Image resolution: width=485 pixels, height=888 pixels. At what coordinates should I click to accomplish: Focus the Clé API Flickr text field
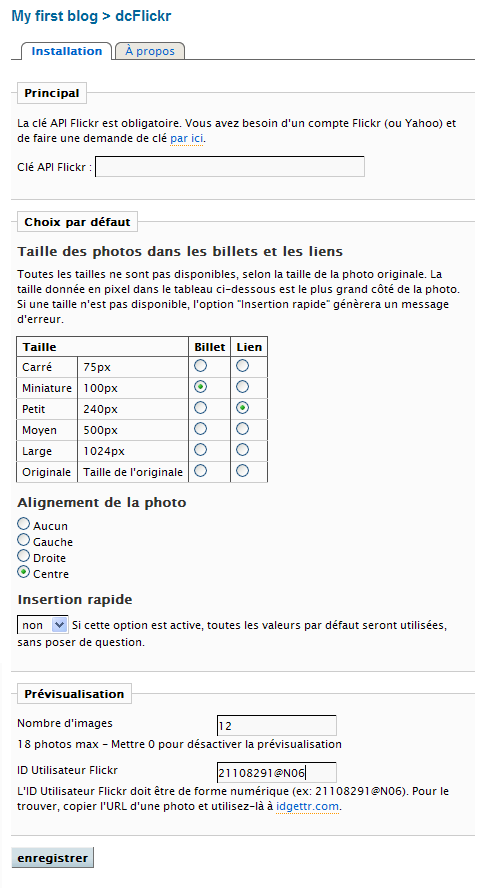point(229,167)
